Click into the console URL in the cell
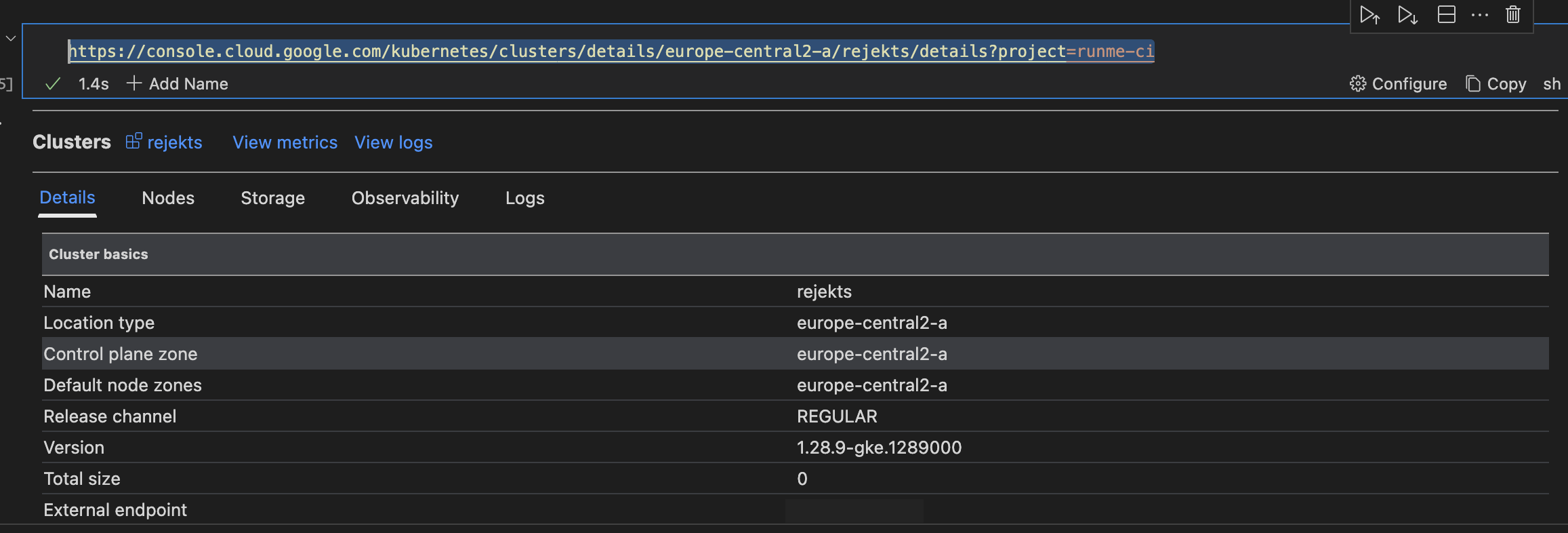The image size is (1568, 533). 610,52
